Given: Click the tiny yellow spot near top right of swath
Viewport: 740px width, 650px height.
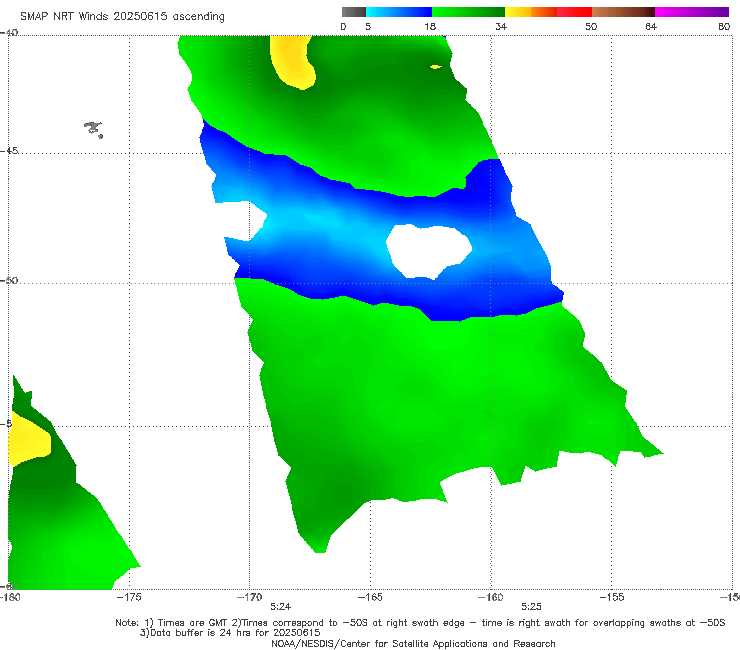Looking at the screenshot, I should (x=436, y=67).
